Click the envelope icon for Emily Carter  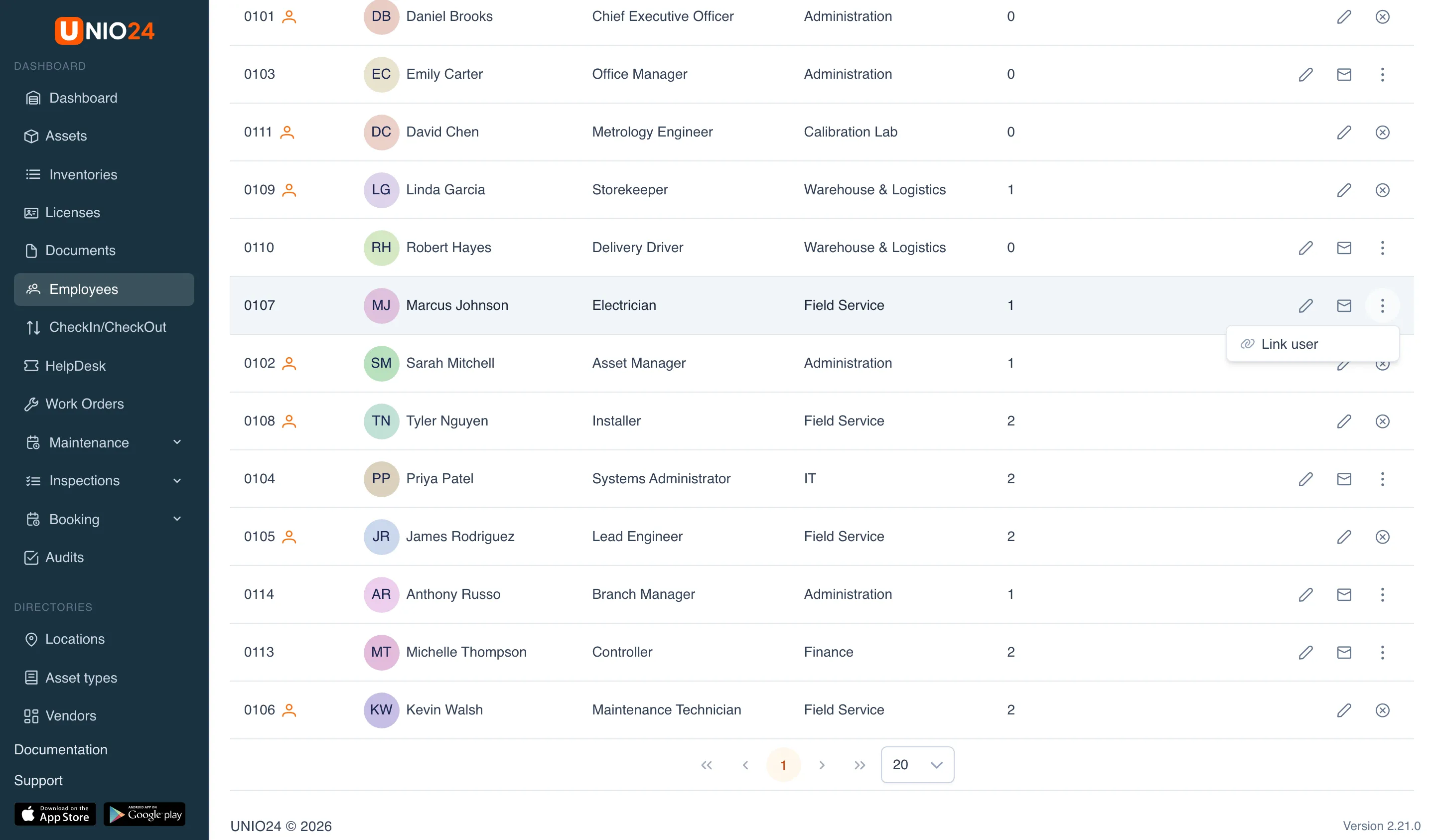pos(1344,75)
